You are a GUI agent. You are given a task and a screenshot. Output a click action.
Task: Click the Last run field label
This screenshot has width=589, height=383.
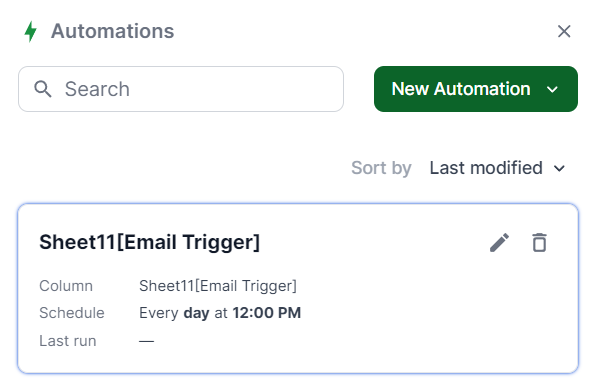point(68,341)
